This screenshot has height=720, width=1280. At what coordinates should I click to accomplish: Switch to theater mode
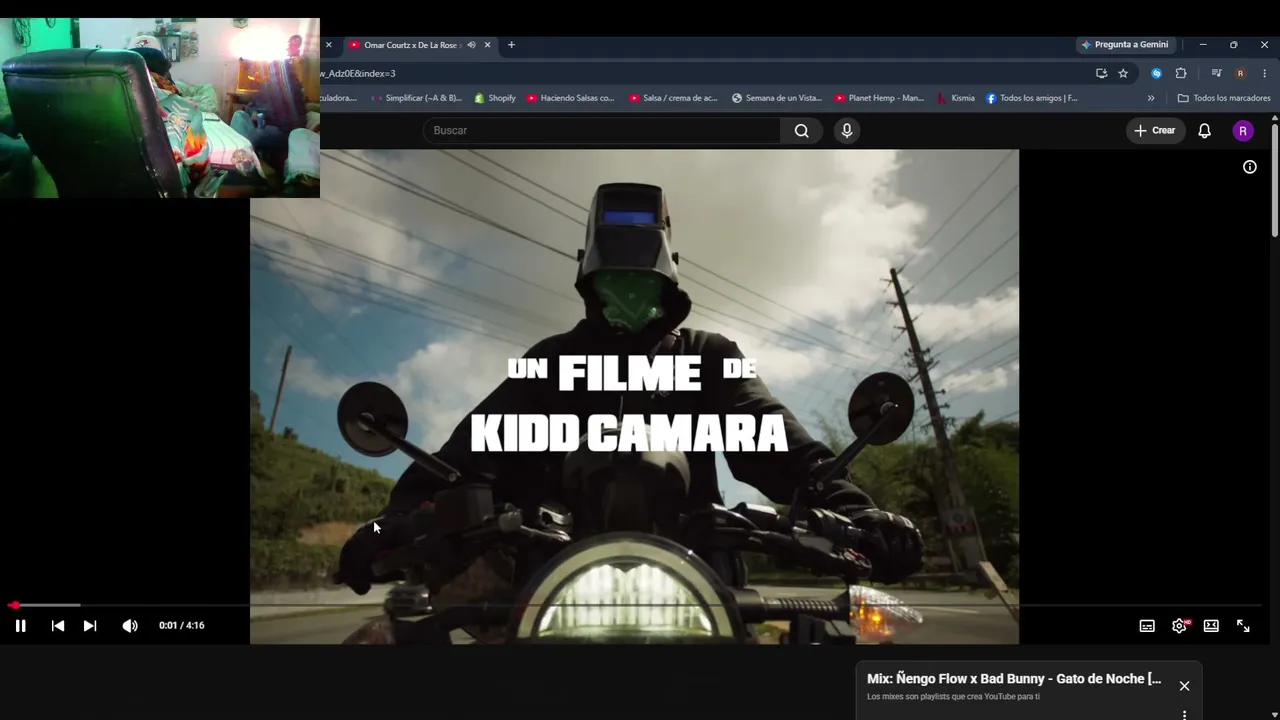1211,626
